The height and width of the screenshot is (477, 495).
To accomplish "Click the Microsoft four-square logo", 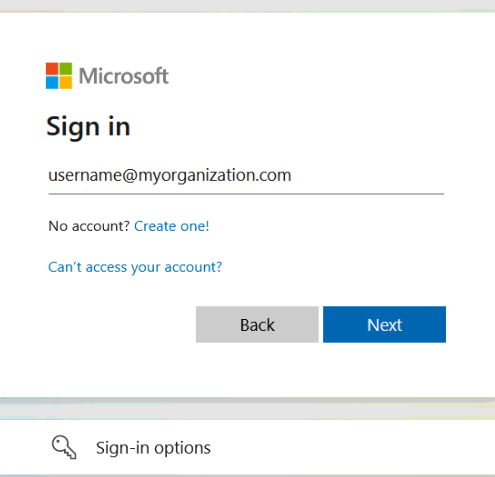I will [59, 76].
